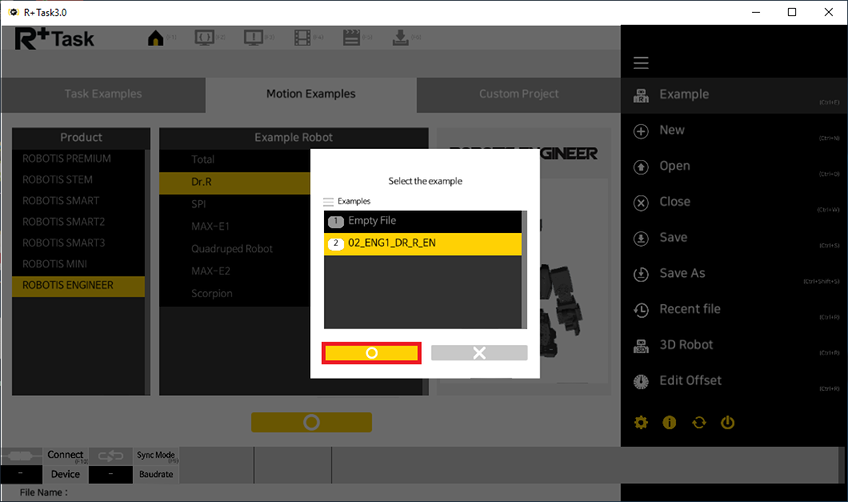Click the large yellow O button below lists
The image size is (848, 502).
tap(312, 422)
